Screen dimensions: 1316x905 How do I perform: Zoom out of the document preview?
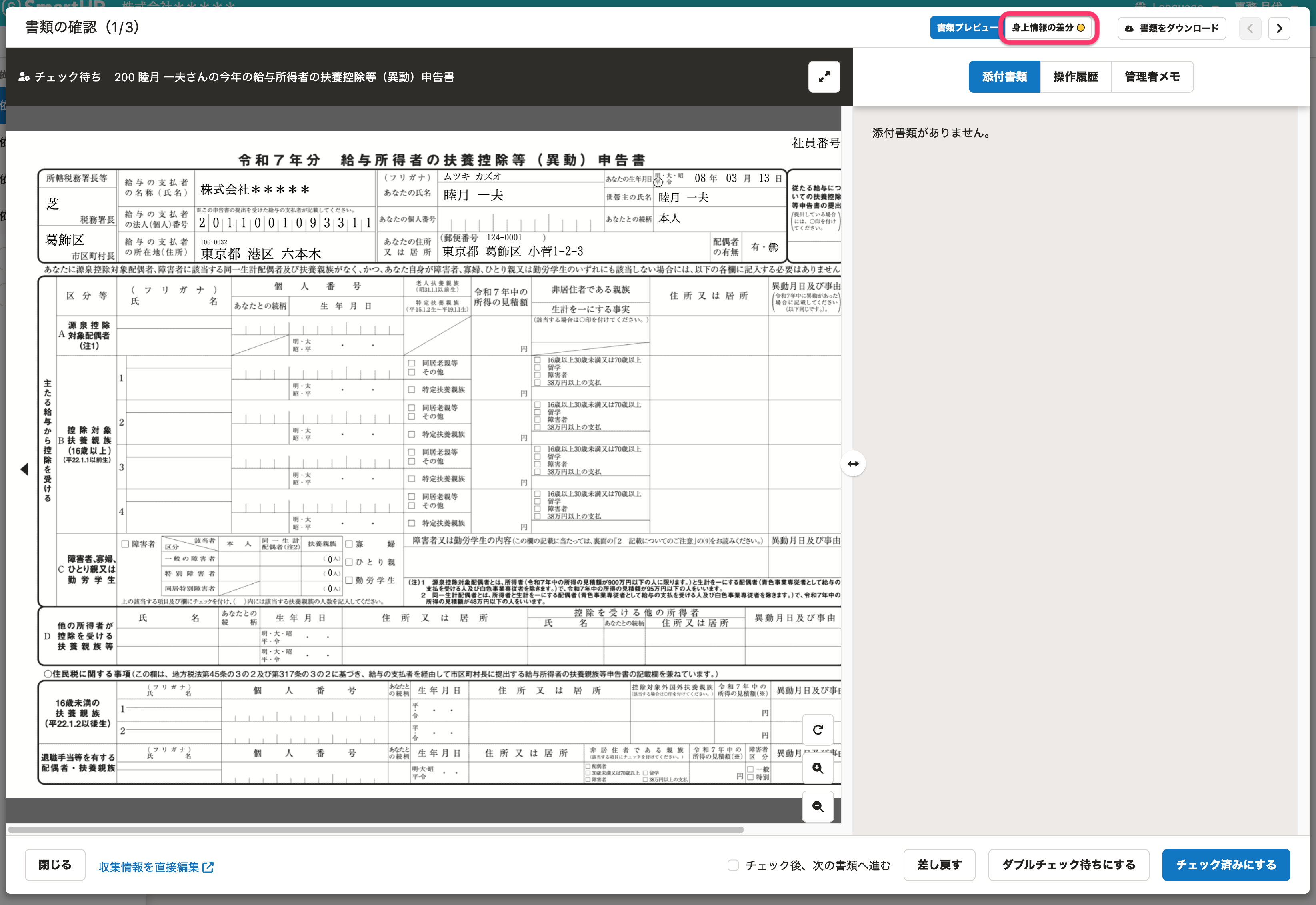(x=817, y=806)
